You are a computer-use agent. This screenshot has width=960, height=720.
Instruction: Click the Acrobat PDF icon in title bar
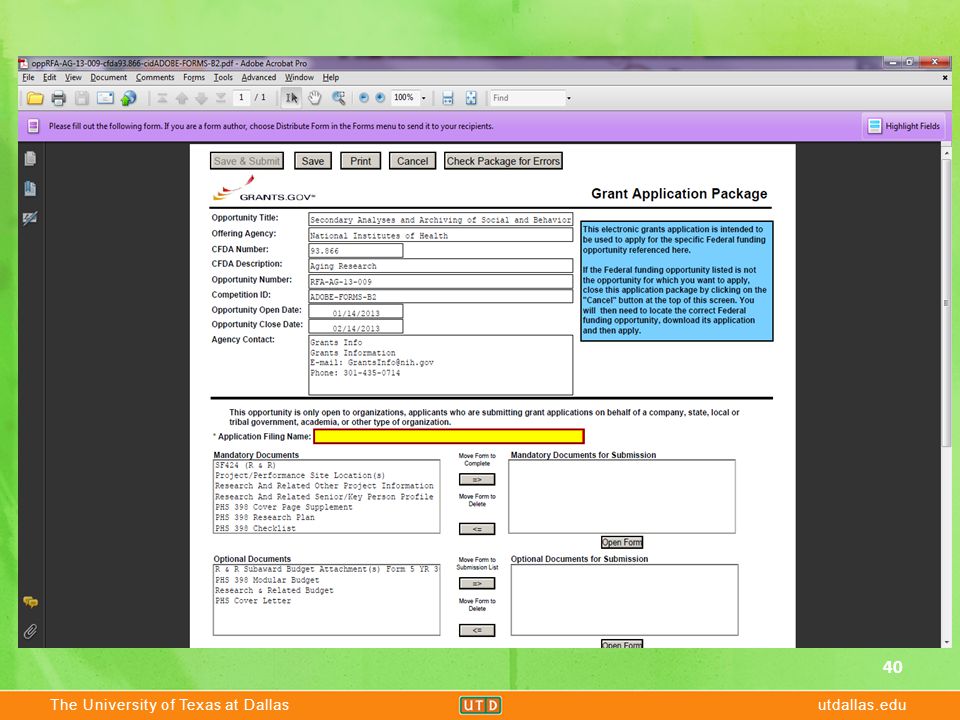pyautogui.click(x=23, y=63)
